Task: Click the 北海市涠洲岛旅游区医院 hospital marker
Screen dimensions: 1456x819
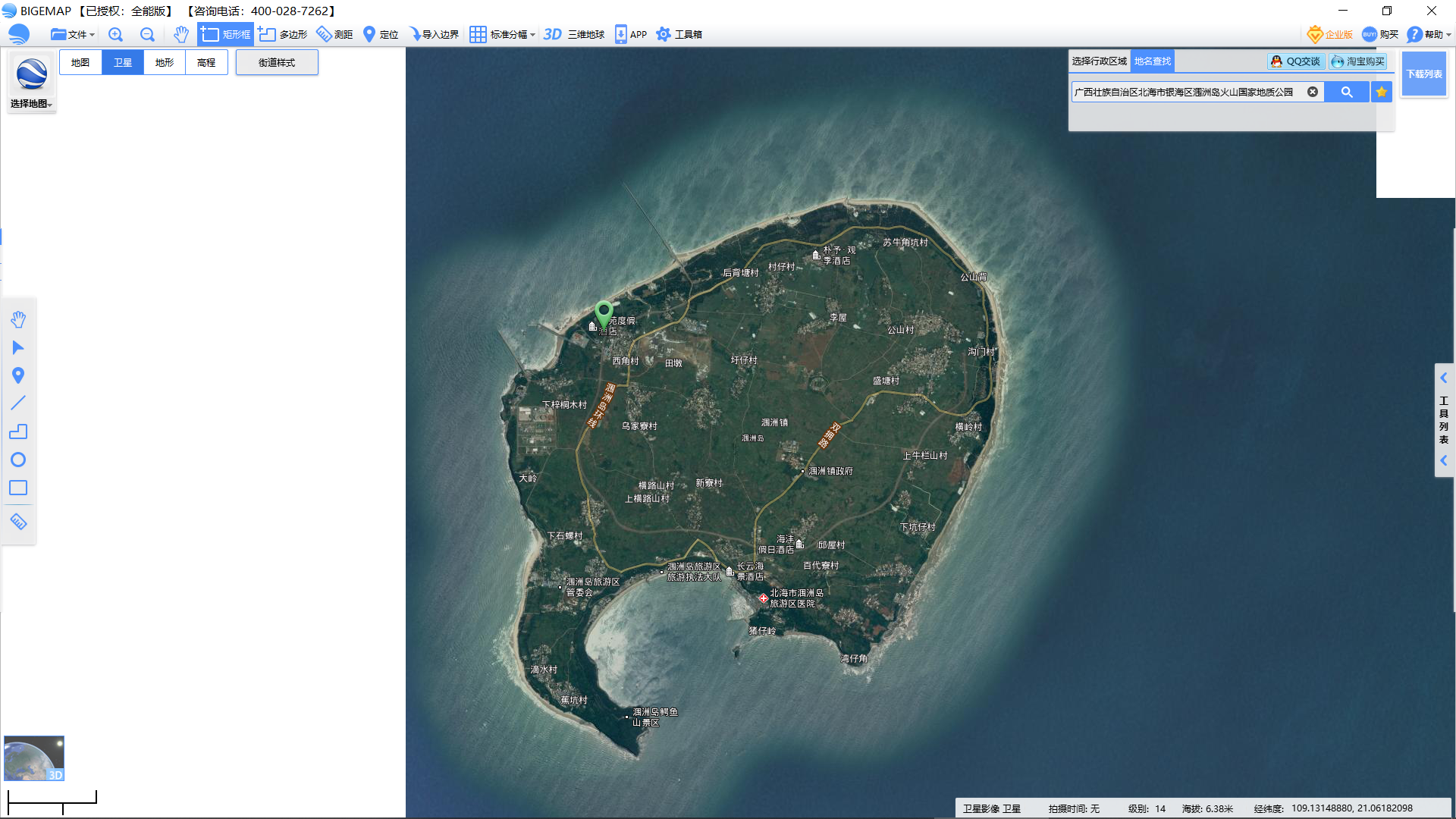Action: (764, 598)
